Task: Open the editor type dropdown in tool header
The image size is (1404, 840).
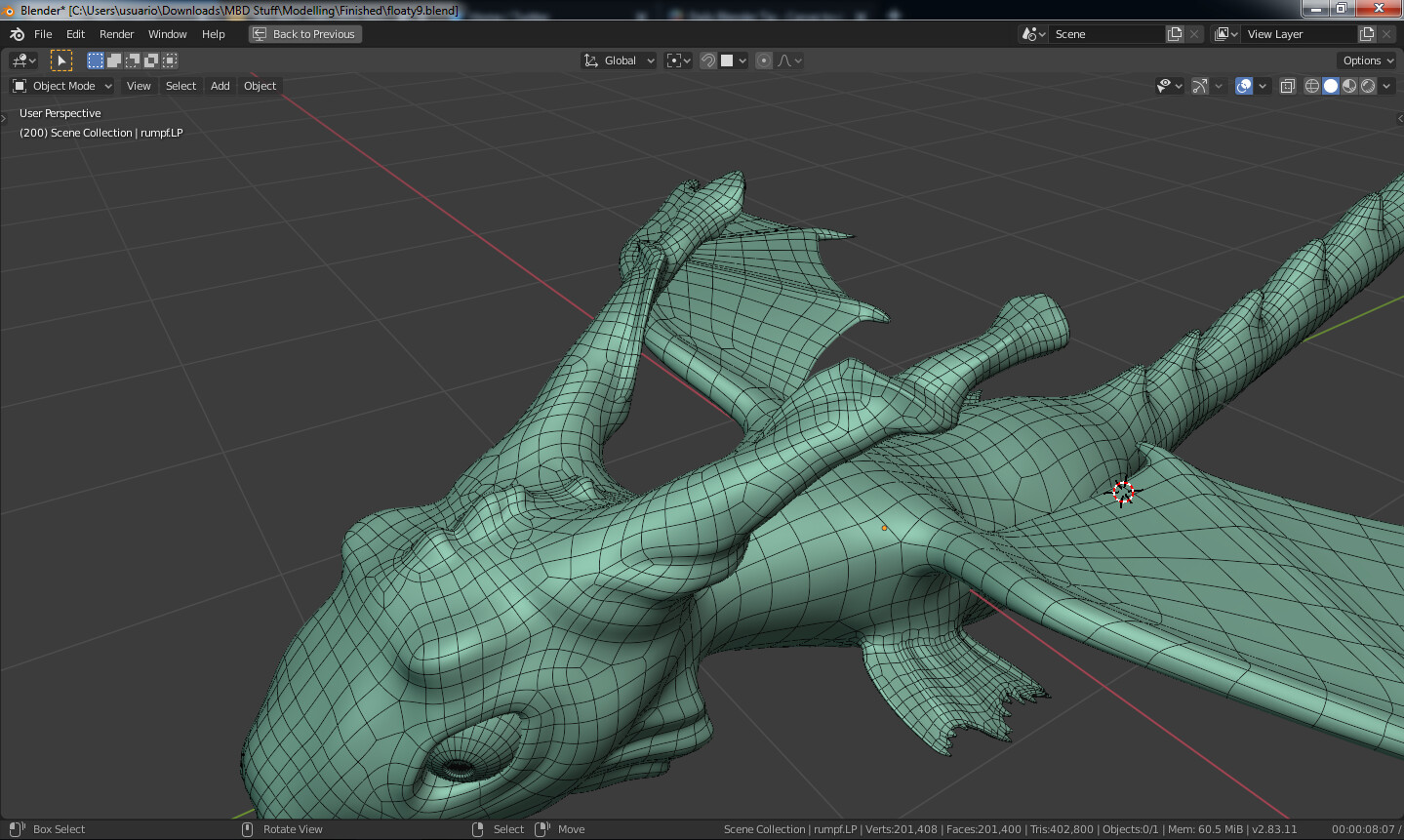Action: 23,60
